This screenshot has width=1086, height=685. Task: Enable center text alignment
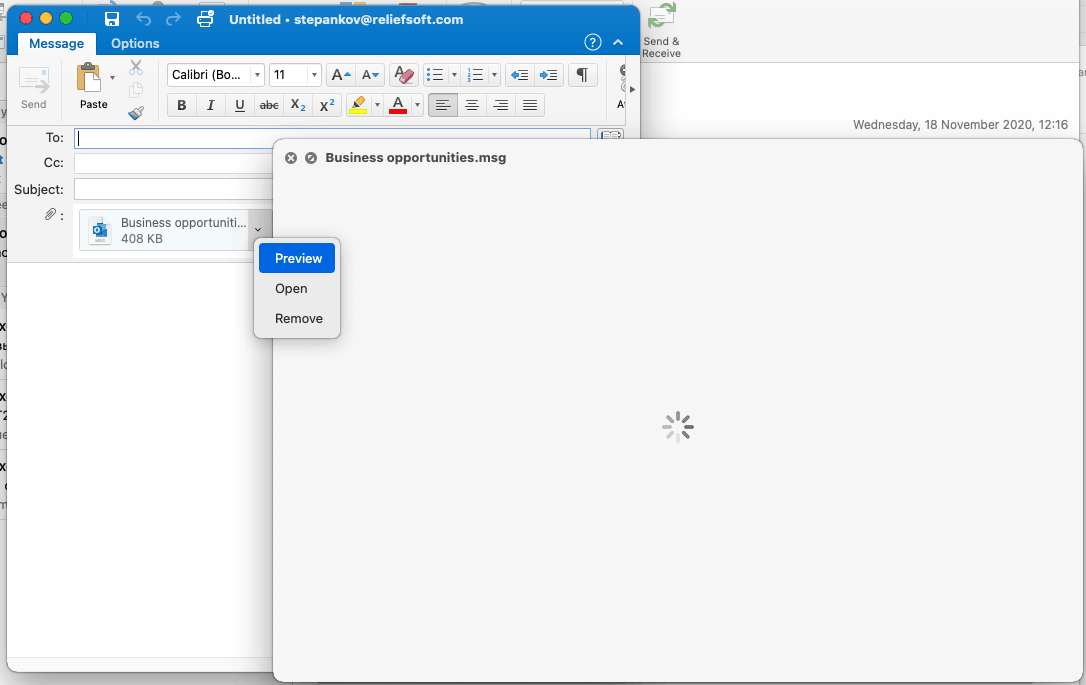tap(472, 105)
